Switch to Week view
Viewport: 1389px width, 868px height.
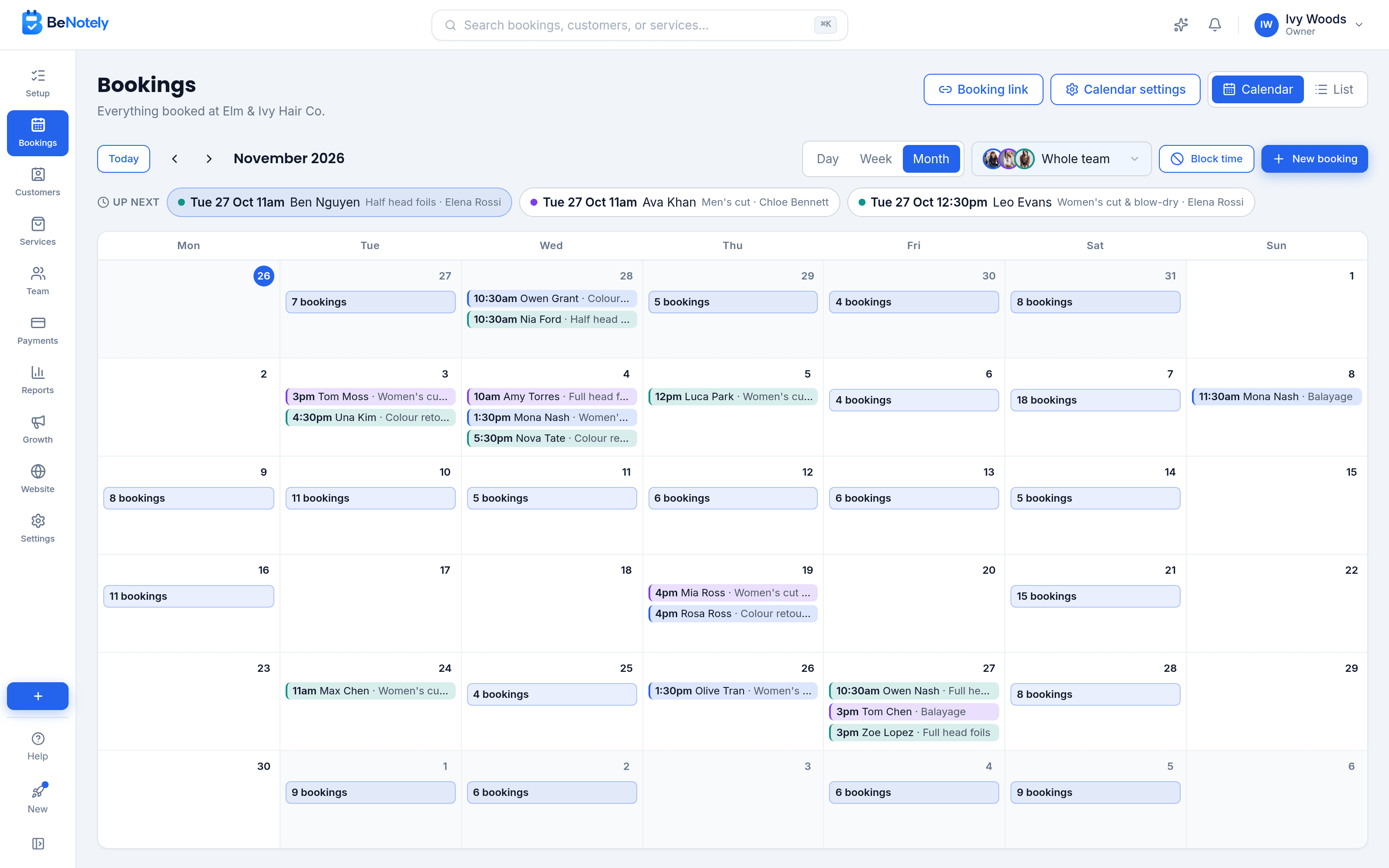click(x=876, y=158)
